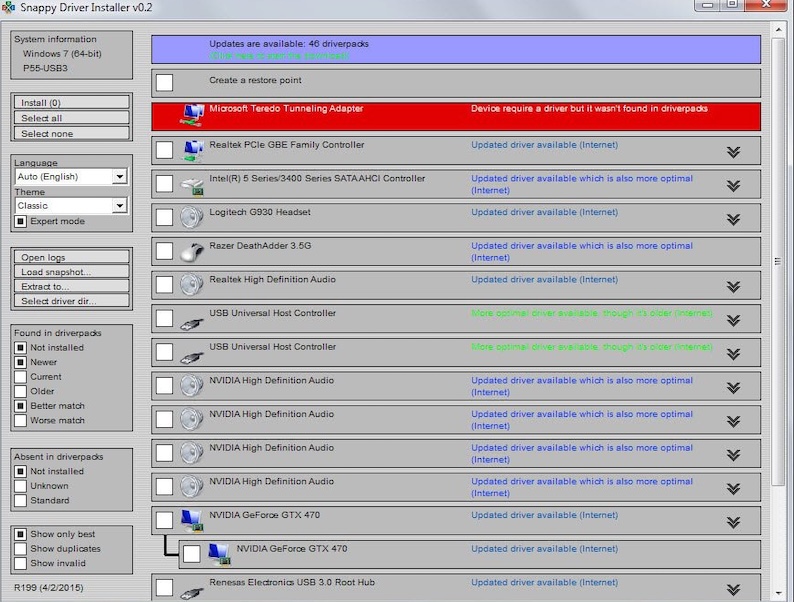Toggle the Expert mode checkbox

coord(21,221)
